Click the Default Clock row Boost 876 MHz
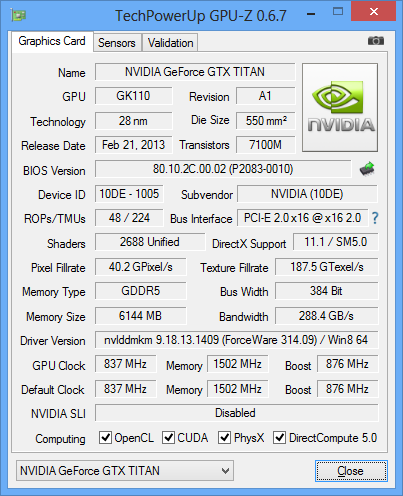 point(348,389)
